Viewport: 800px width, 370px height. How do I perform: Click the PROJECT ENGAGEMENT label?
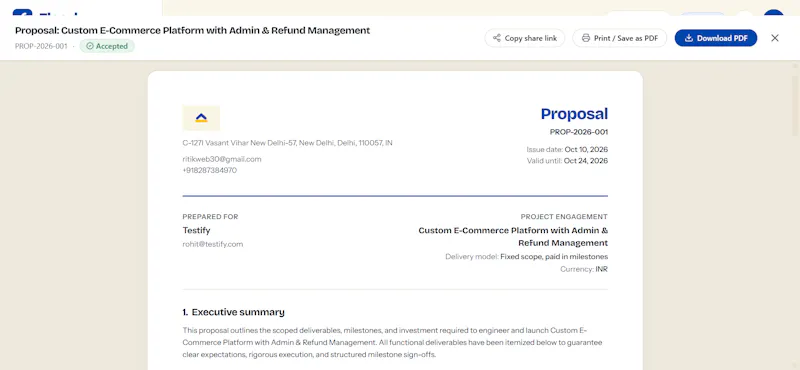(x=564, y=217)
